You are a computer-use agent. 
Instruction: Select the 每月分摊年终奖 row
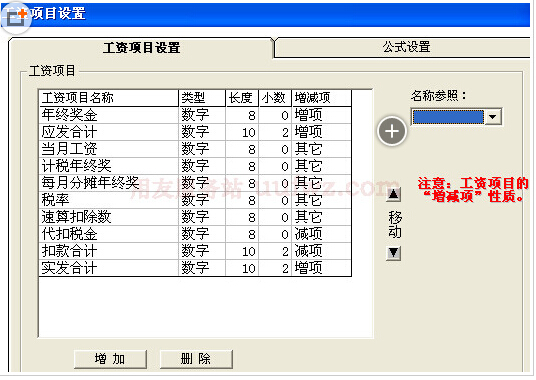coord(195,183)
